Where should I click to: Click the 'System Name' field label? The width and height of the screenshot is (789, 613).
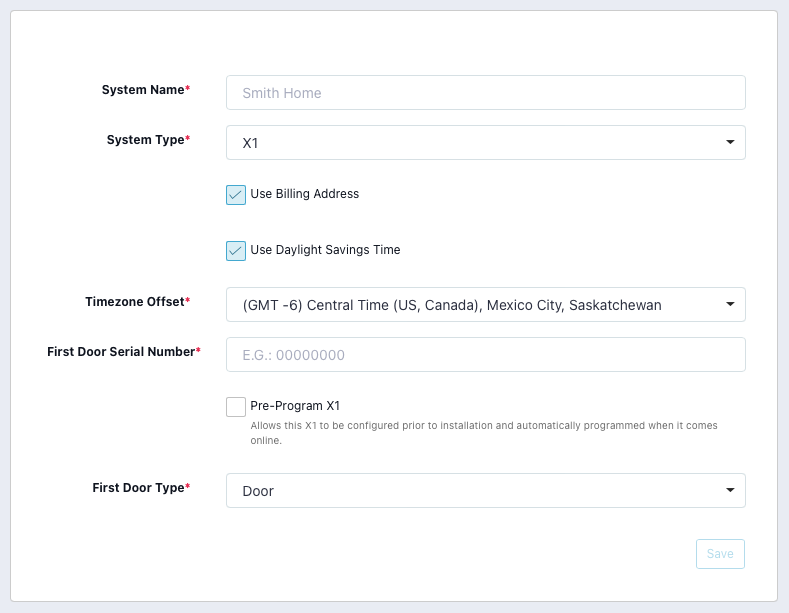coord(143,90)
